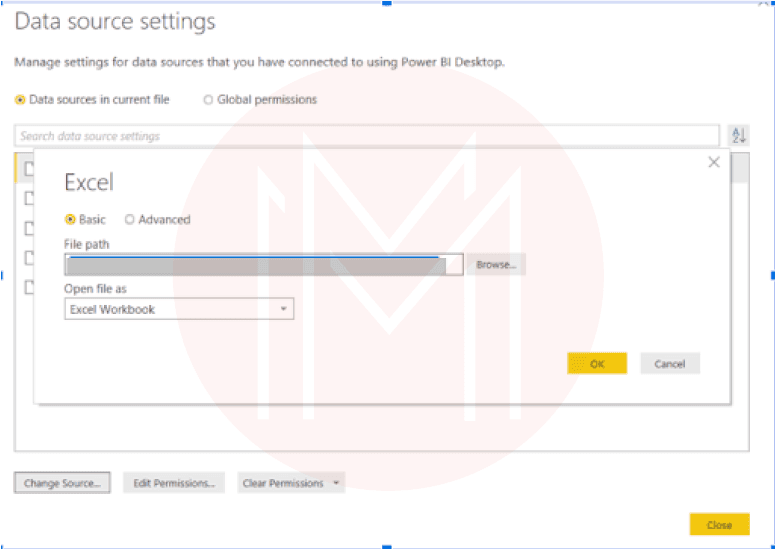
Task: Switch to Global permissions option
Action: coord(208,100)
